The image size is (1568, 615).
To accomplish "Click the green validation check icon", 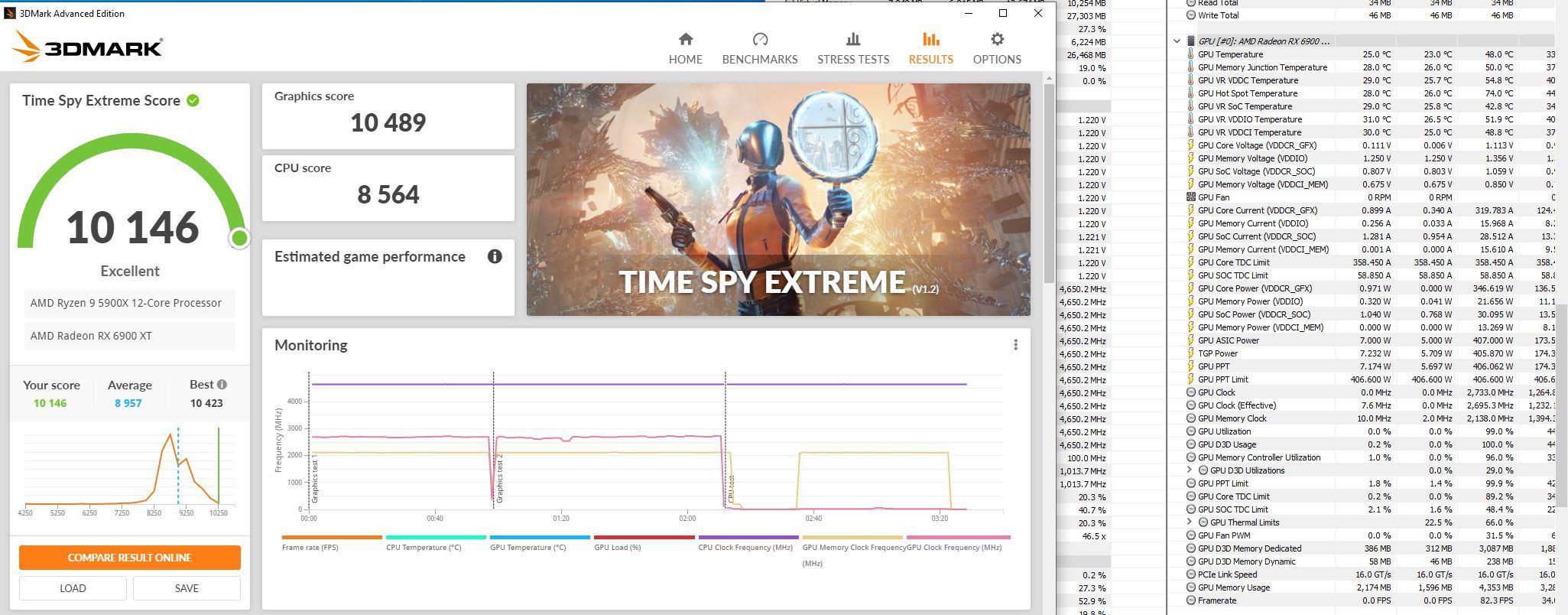I will click(x=193, y=100).
